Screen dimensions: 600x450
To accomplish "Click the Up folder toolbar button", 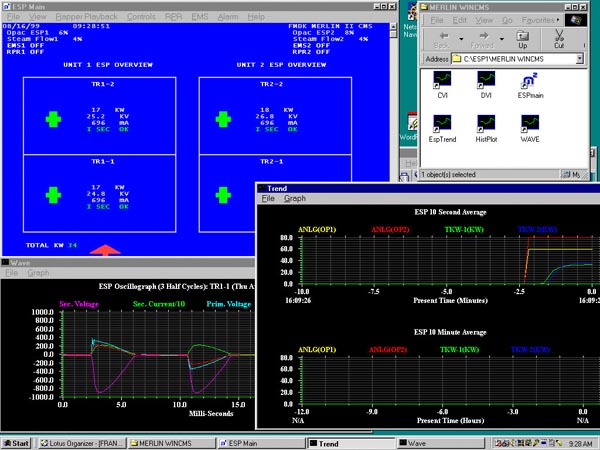I will [522, 38].
